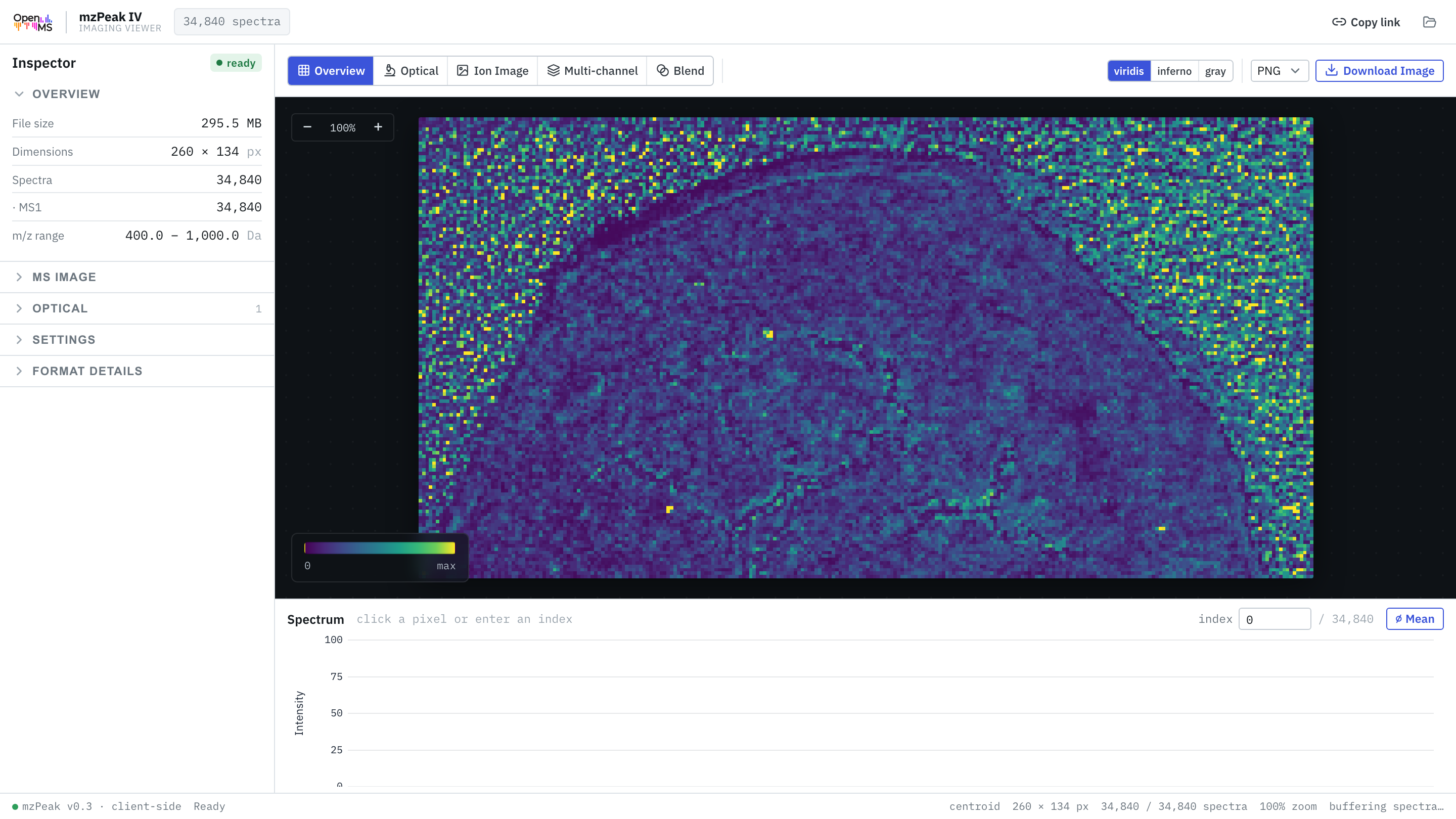Click the File size value 295.5 MB

pos(231,123)
